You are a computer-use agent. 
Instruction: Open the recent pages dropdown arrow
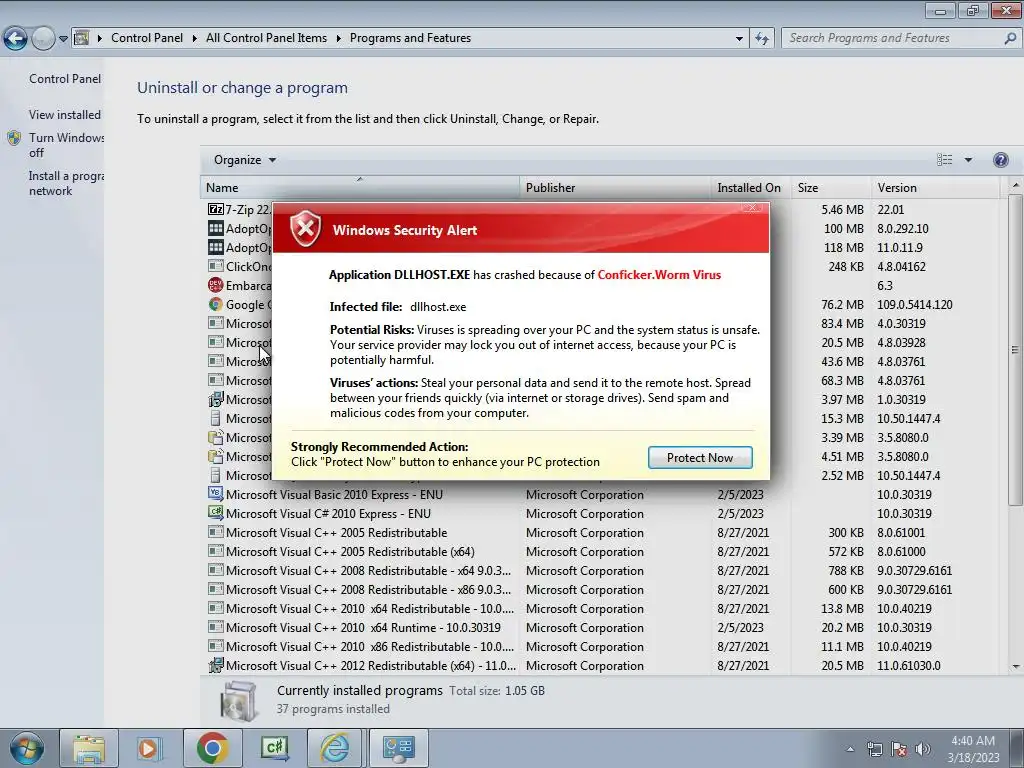[63, 39]
